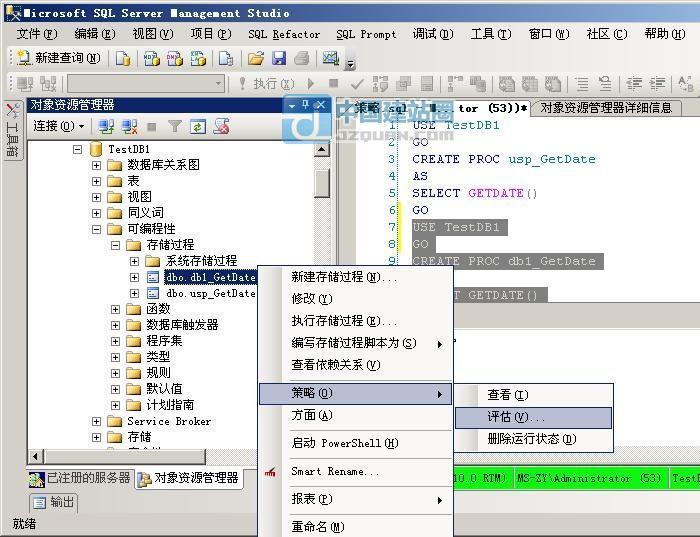Choose 执行存储过程 in the context menu
The height and width of the screenshot is (537, 700).
355,321
